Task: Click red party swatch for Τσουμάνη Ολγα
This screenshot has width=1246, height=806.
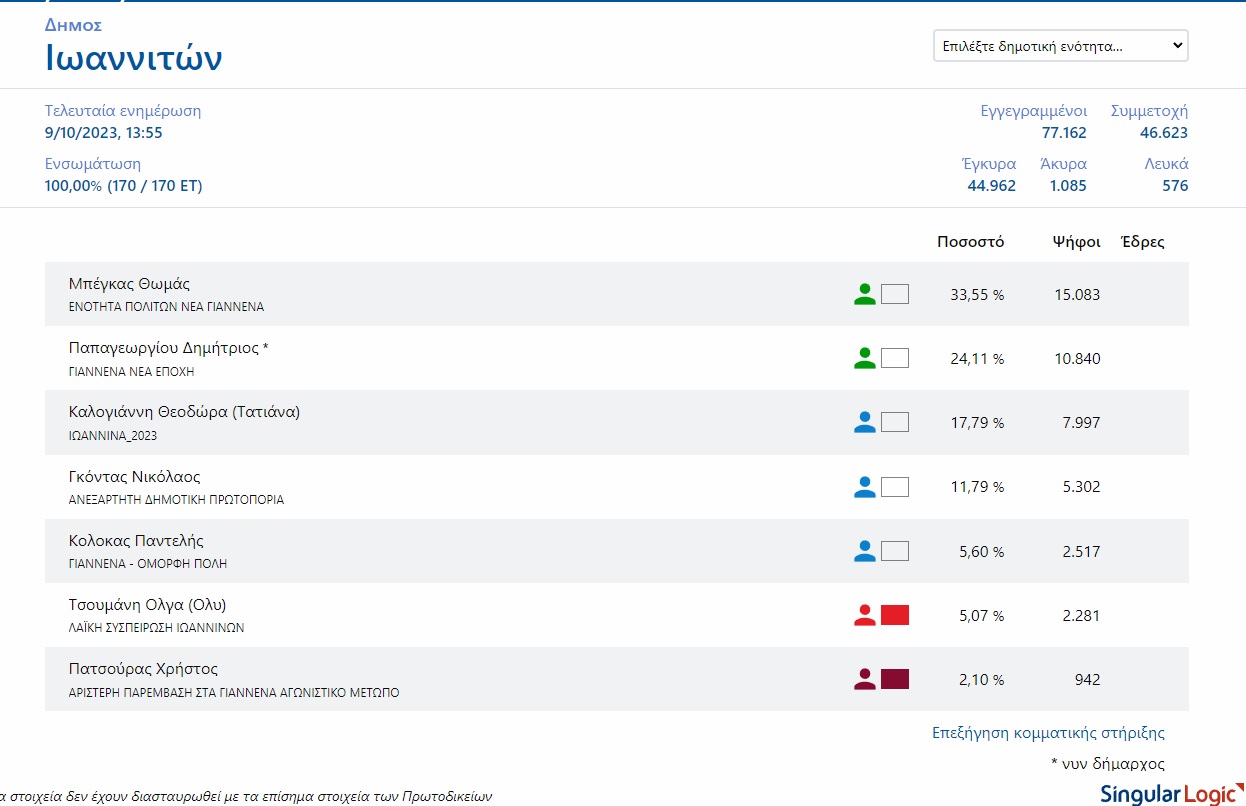Action: tap(895, 615)
